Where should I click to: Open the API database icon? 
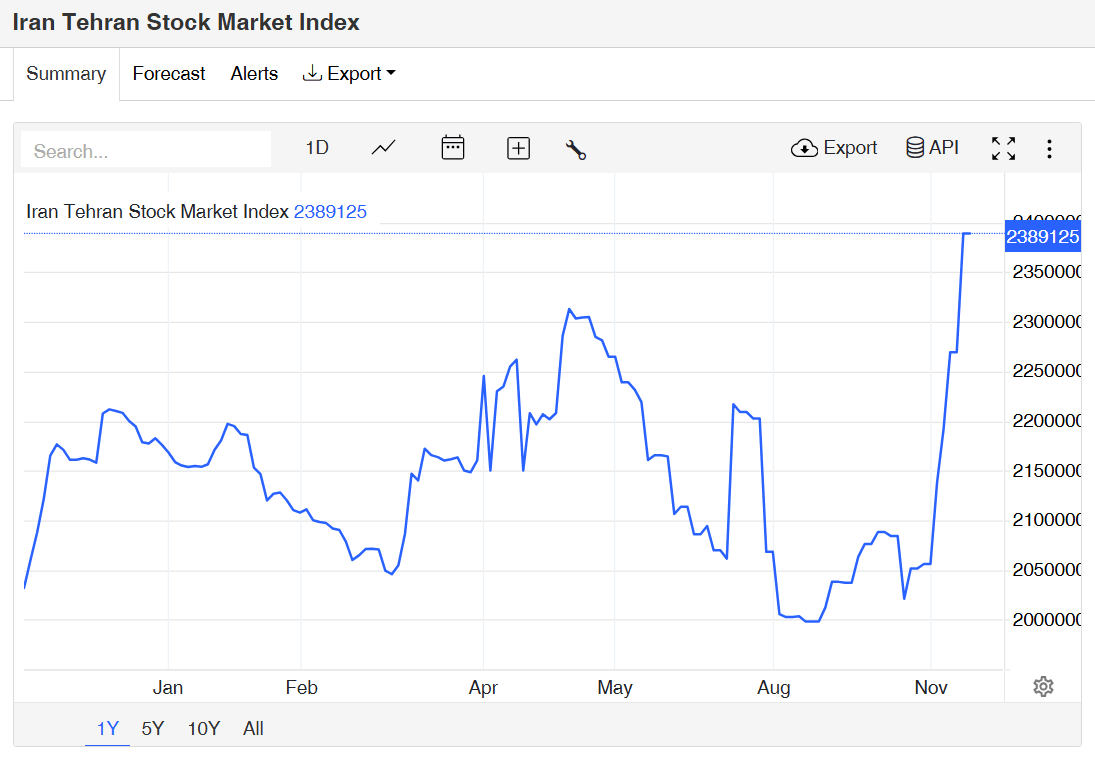(x=932, y=148)
